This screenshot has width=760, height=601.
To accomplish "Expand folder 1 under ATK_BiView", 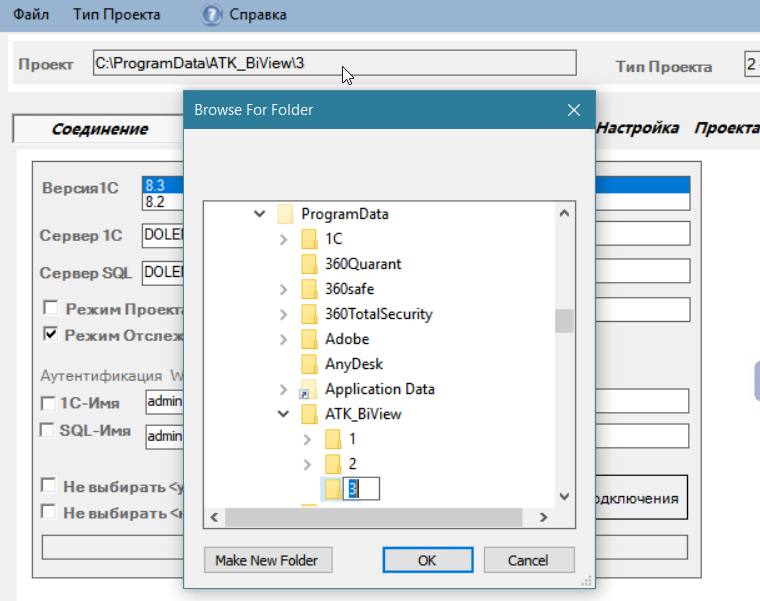I will (307, 439).
